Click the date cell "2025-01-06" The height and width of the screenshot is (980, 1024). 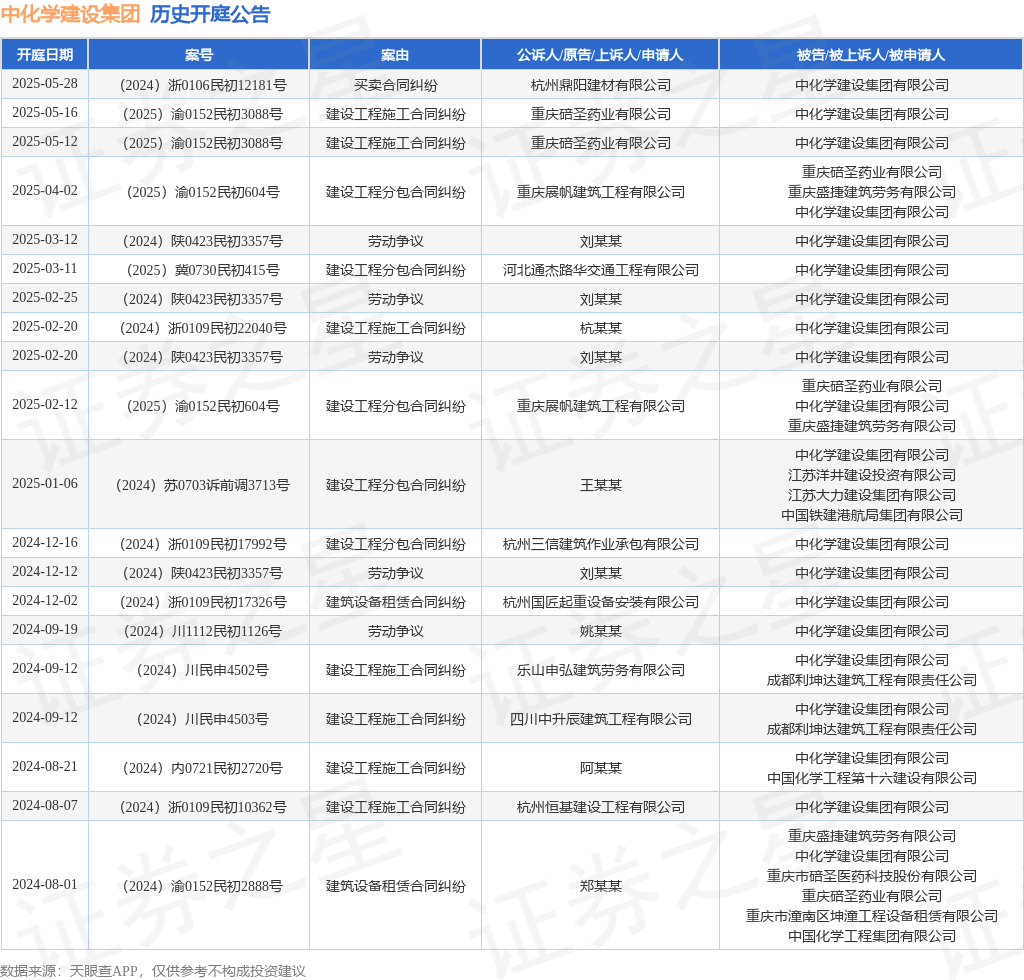[x=44, y=483]
